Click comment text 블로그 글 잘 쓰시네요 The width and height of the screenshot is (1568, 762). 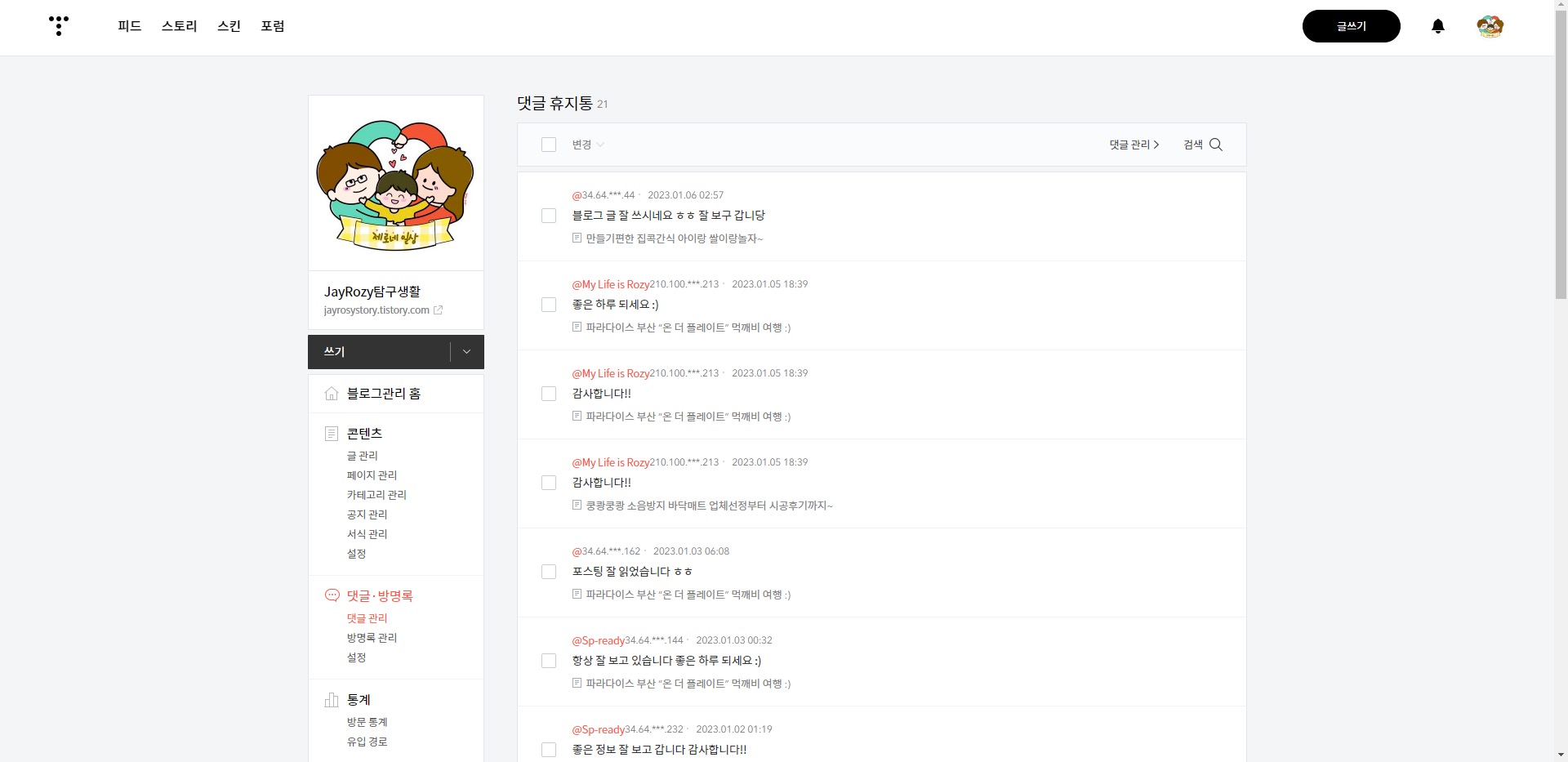point(669,216)
